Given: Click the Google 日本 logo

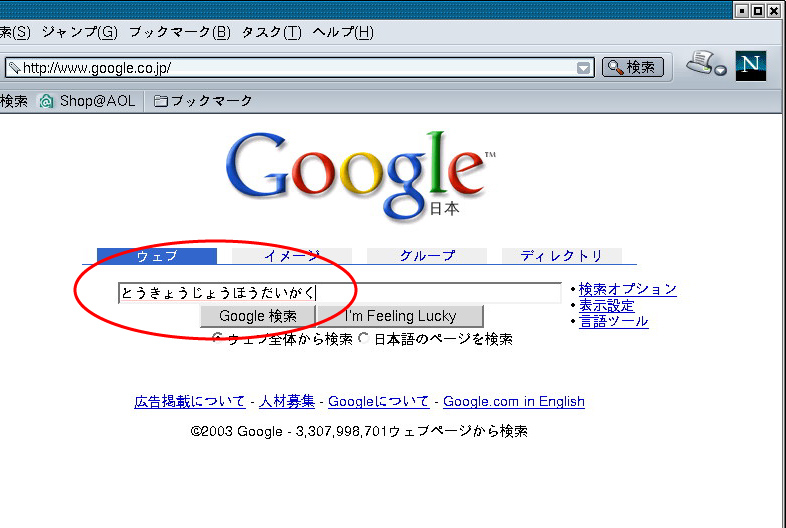Looking at the screenshot, I should (360, 175).
